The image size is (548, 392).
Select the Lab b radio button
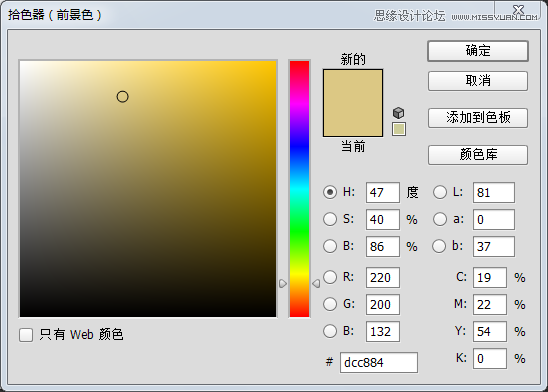[x=439, y=246]
